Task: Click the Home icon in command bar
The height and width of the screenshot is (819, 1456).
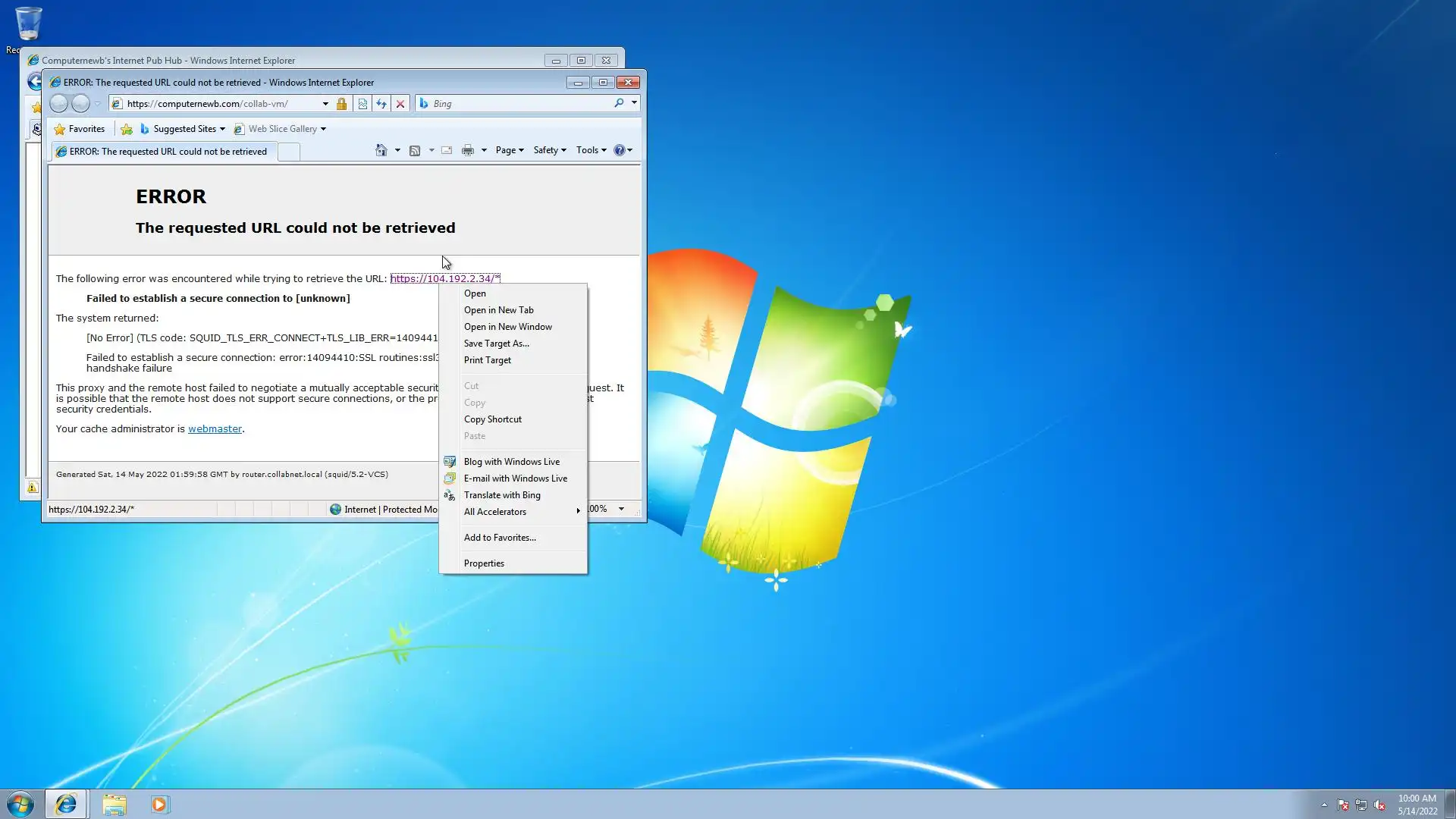Action: 381,150
